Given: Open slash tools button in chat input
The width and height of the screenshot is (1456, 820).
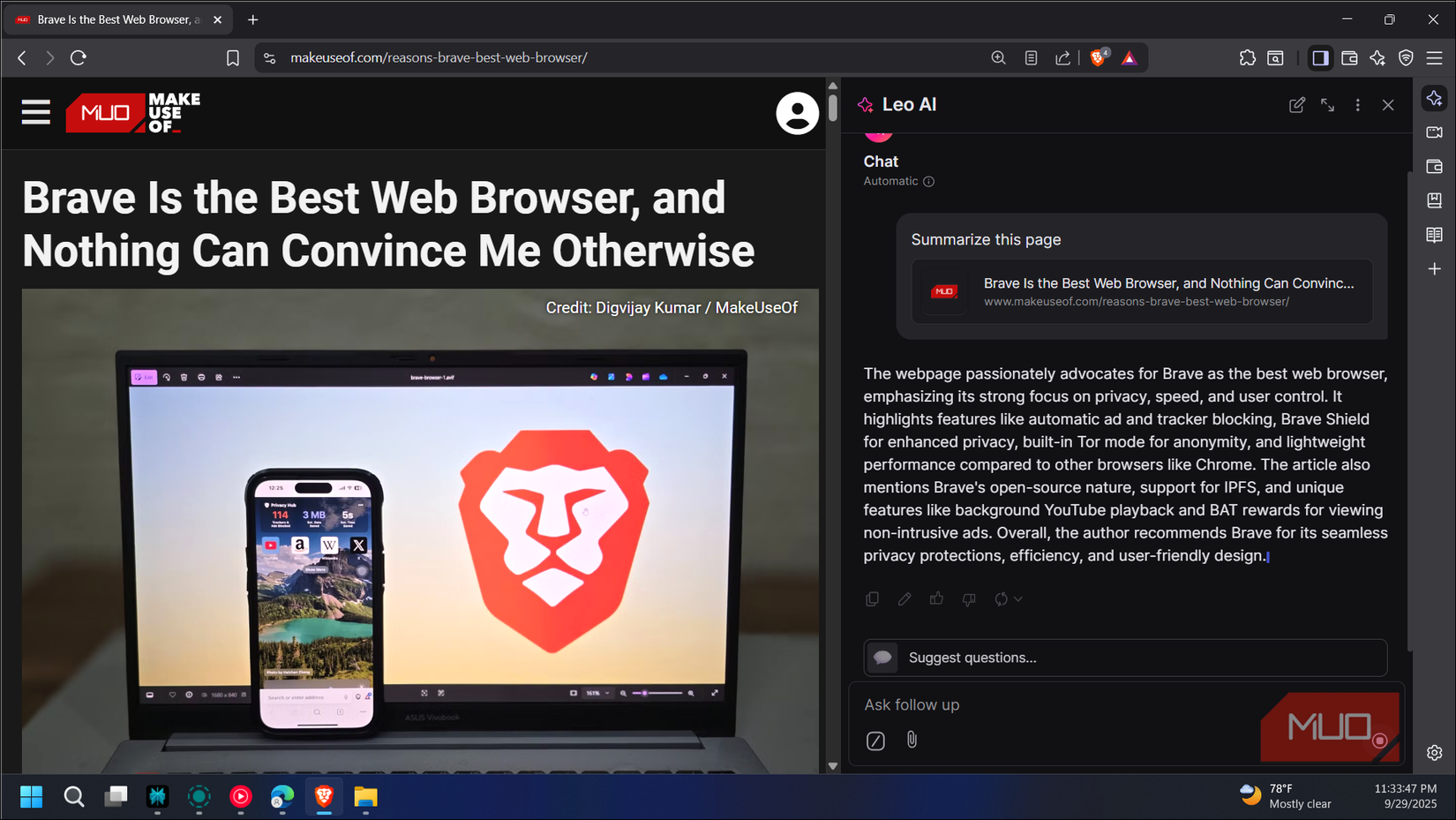Looking at the screenshot, I should coord(875,741).
